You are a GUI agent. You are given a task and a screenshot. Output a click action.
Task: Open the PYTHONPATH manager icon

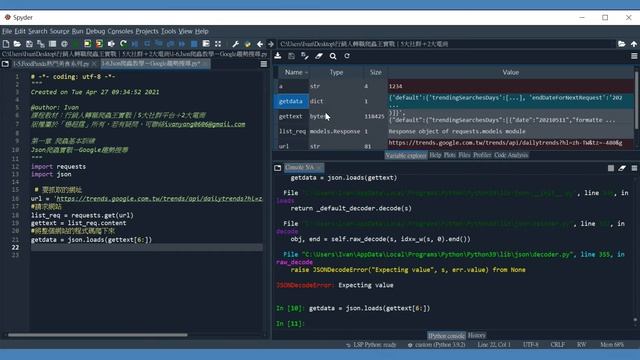coord(248,44)
